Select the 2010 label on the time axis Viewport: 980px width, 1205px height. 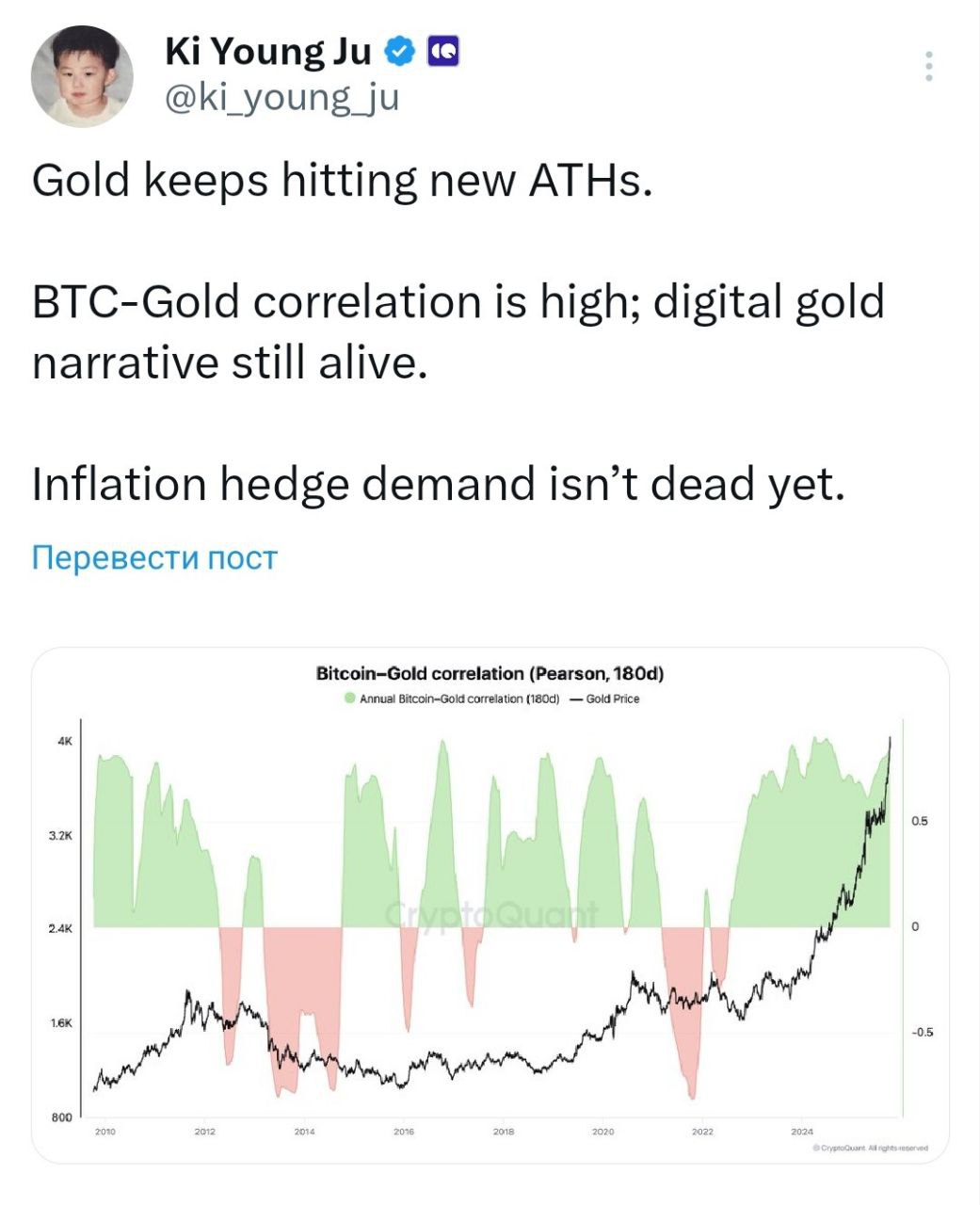tap(105, 1132)
